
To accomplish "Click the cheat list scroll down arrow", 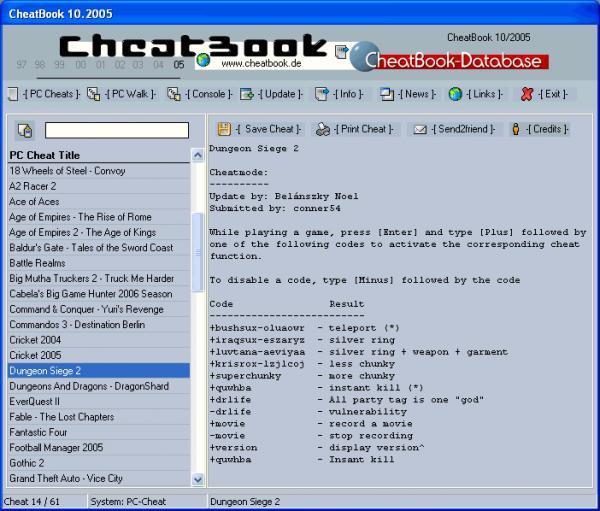I will tap(198, 479).
